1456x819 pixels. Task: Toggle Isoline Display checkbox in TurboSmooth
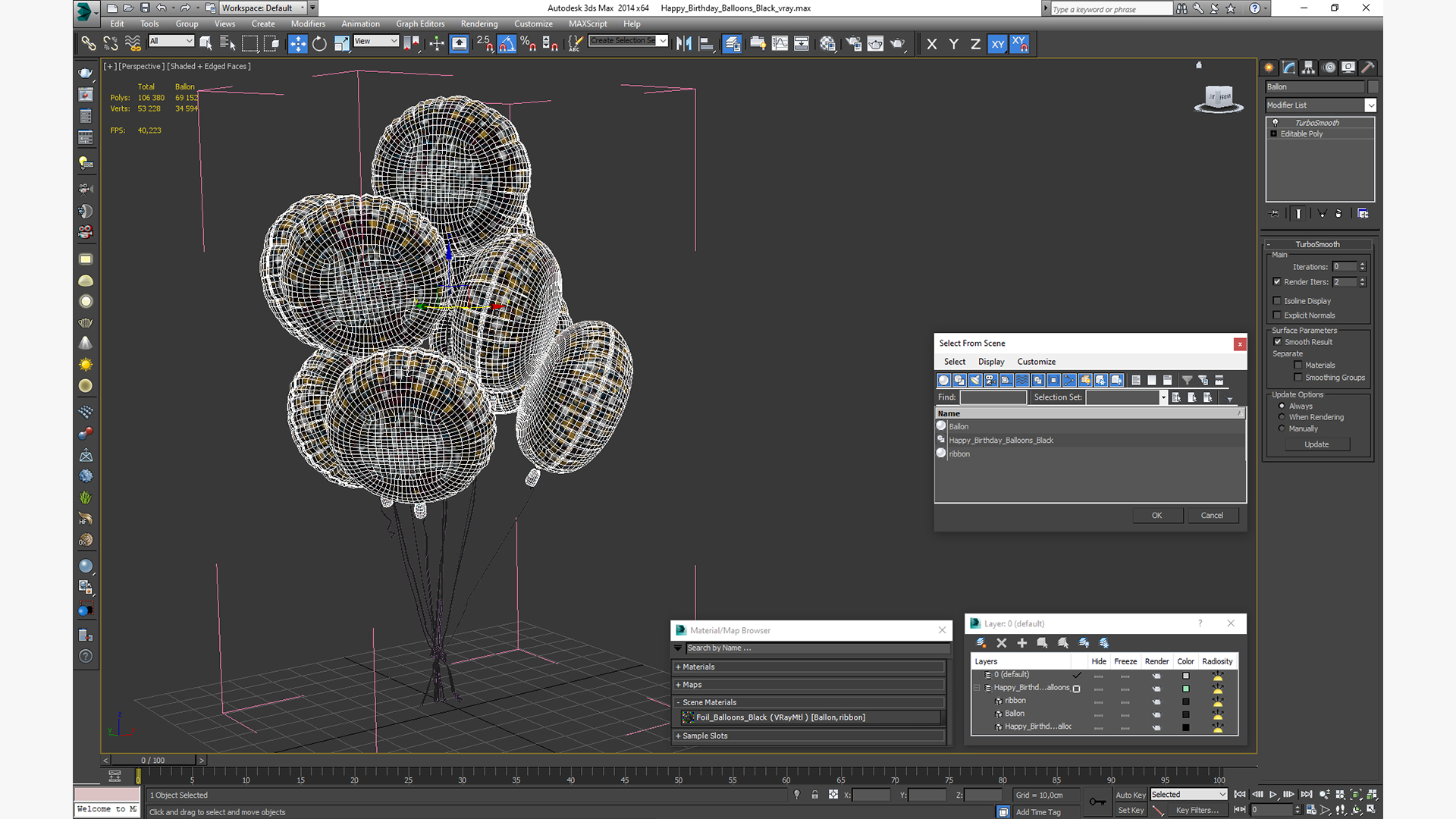pyautogui.click(x=1280, y=300)
